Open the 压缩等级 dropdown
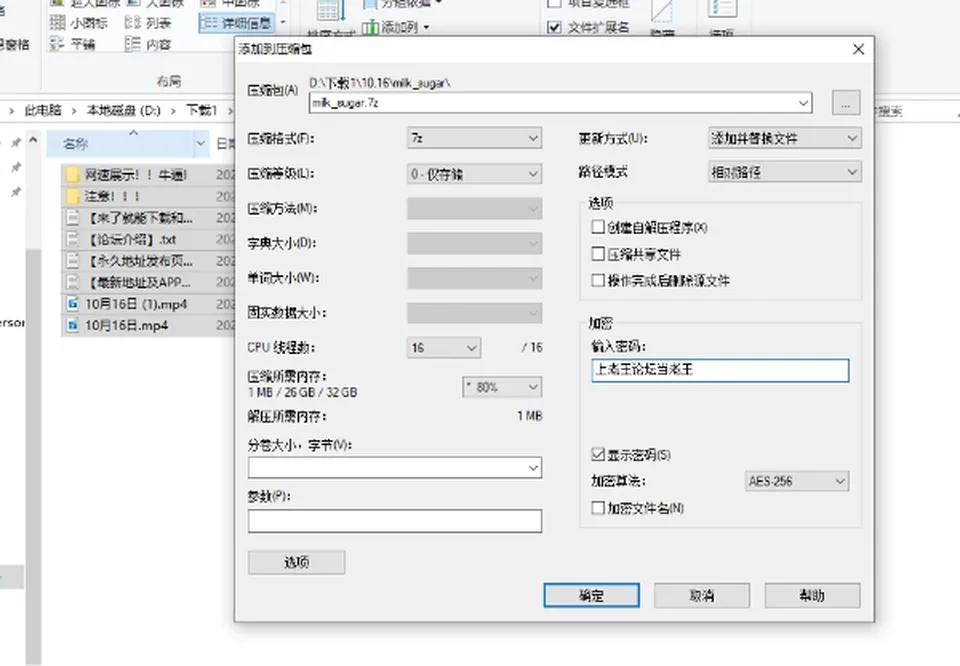 pyautogui.click(x=474, y=174)
